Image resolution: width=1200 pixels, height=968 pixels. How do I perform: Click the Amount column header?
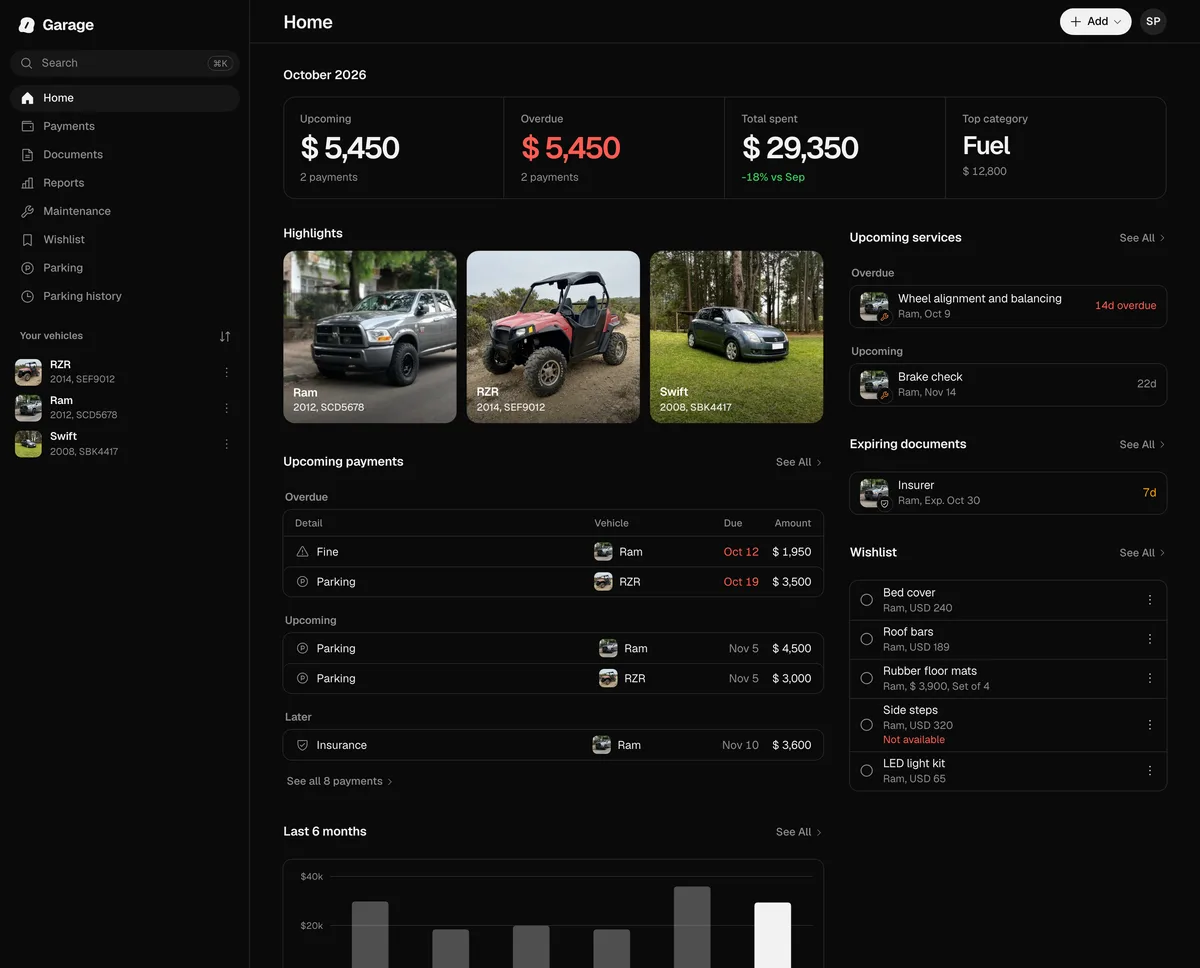tap(793, 523)
